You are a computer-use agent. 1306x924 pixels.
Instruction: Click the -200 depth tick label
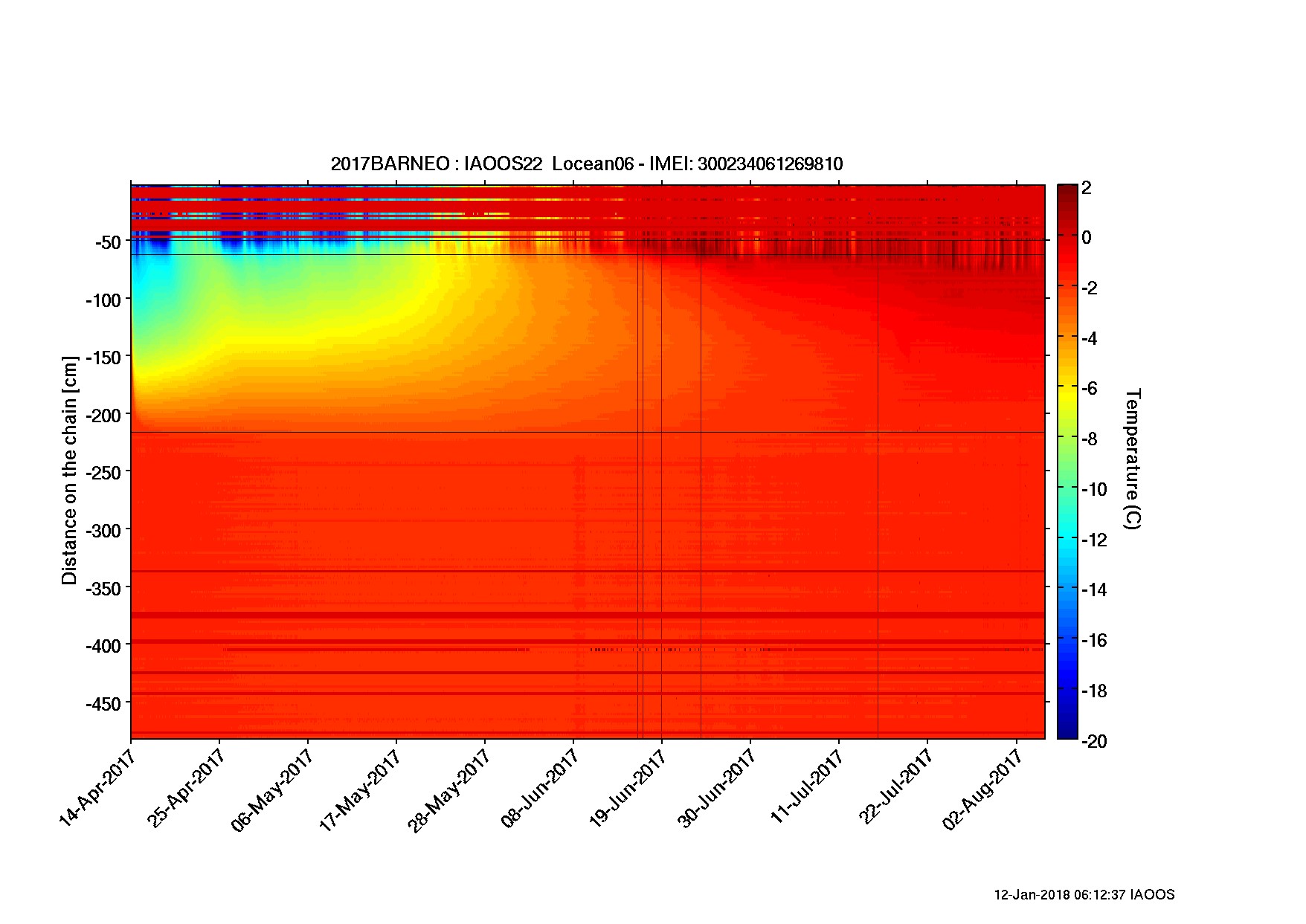click(x=103, y=416)
